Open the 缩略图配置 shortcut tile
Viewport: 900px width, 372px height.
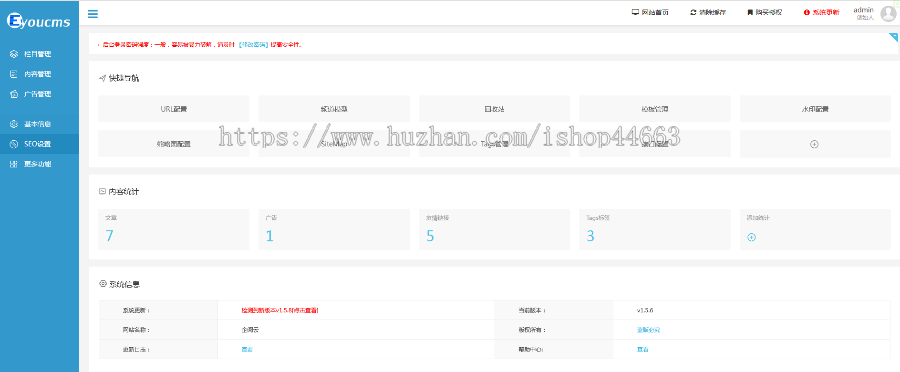pos(173,144)
